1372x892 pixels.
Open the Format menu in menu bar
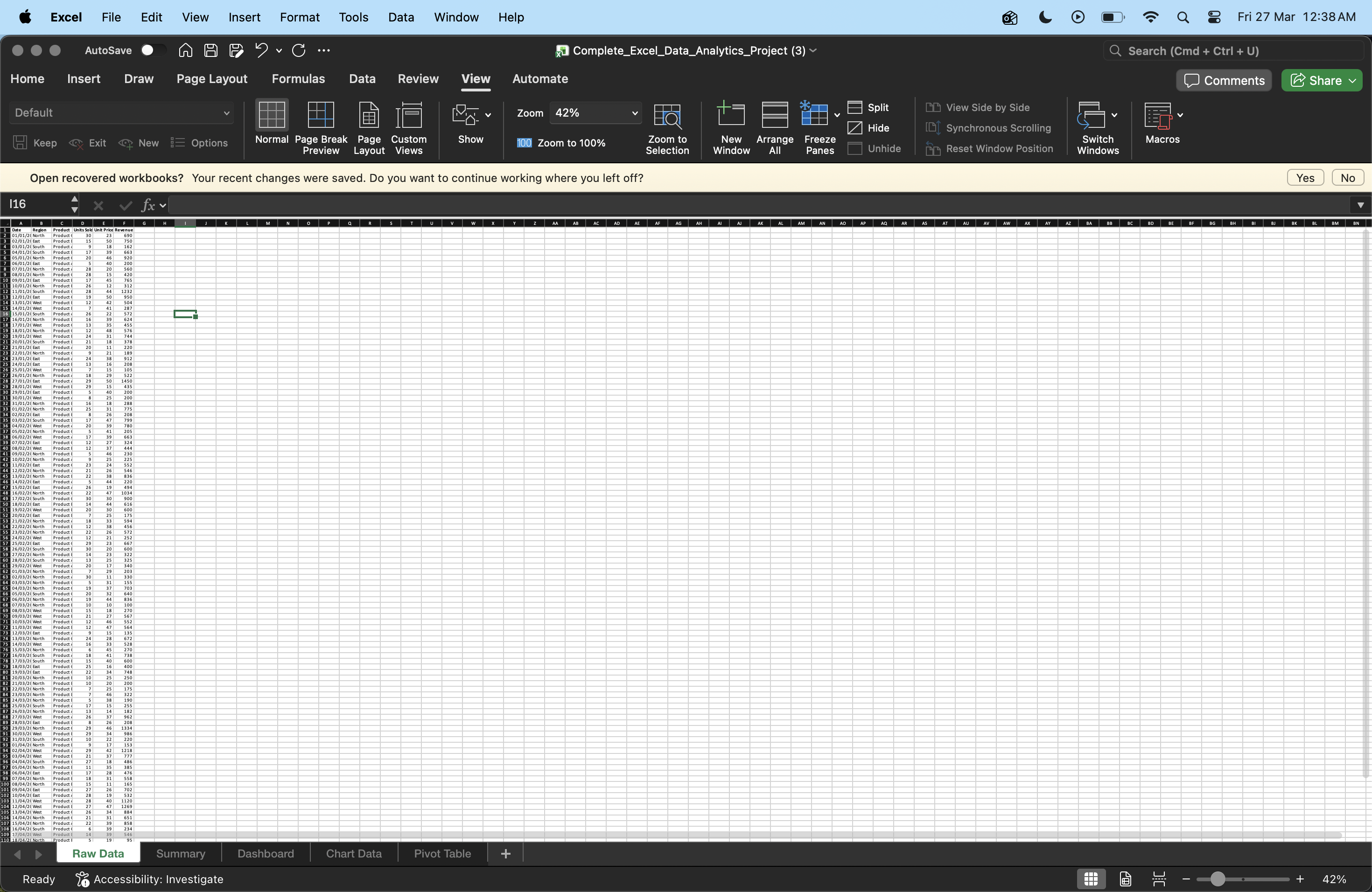click(299, 17)
